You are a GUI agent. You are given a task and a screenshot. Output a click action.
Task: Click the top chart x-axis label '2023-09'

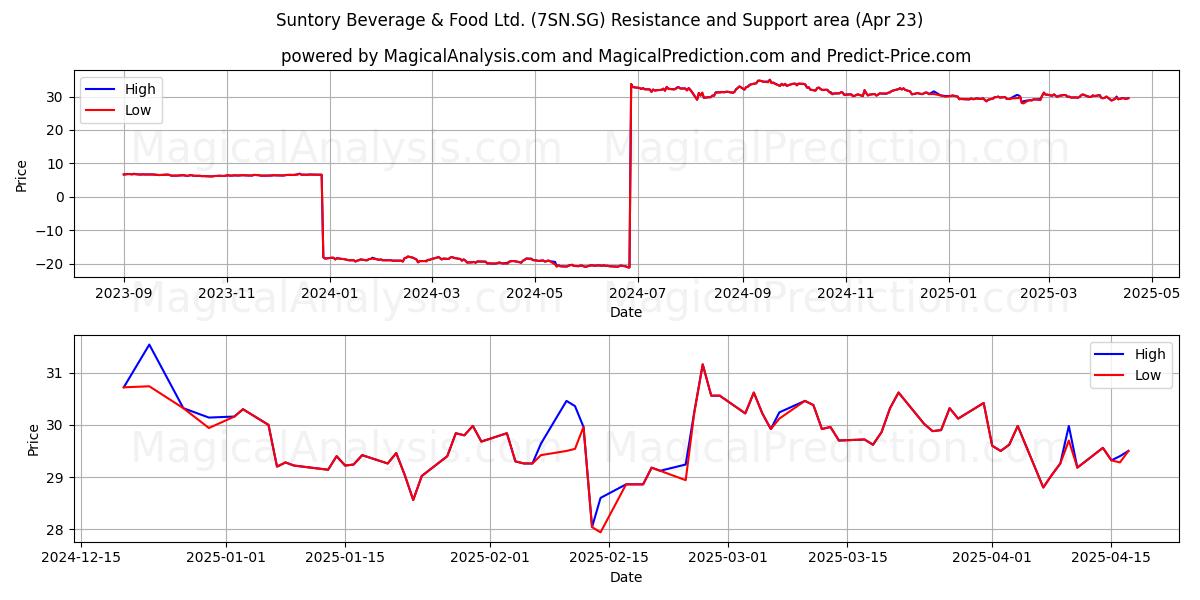tap(124, 293)
